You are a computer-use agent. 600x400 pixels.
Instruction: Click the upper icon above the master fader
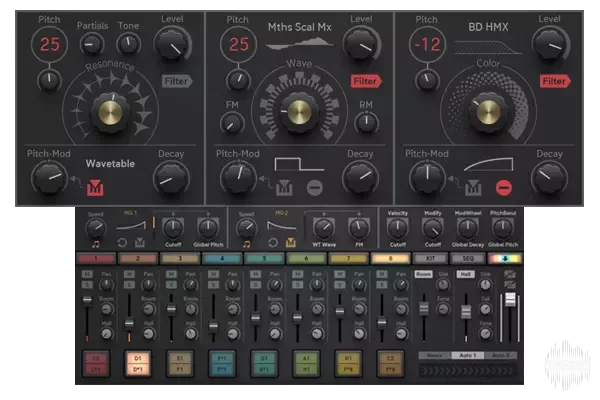click(509, 274)
